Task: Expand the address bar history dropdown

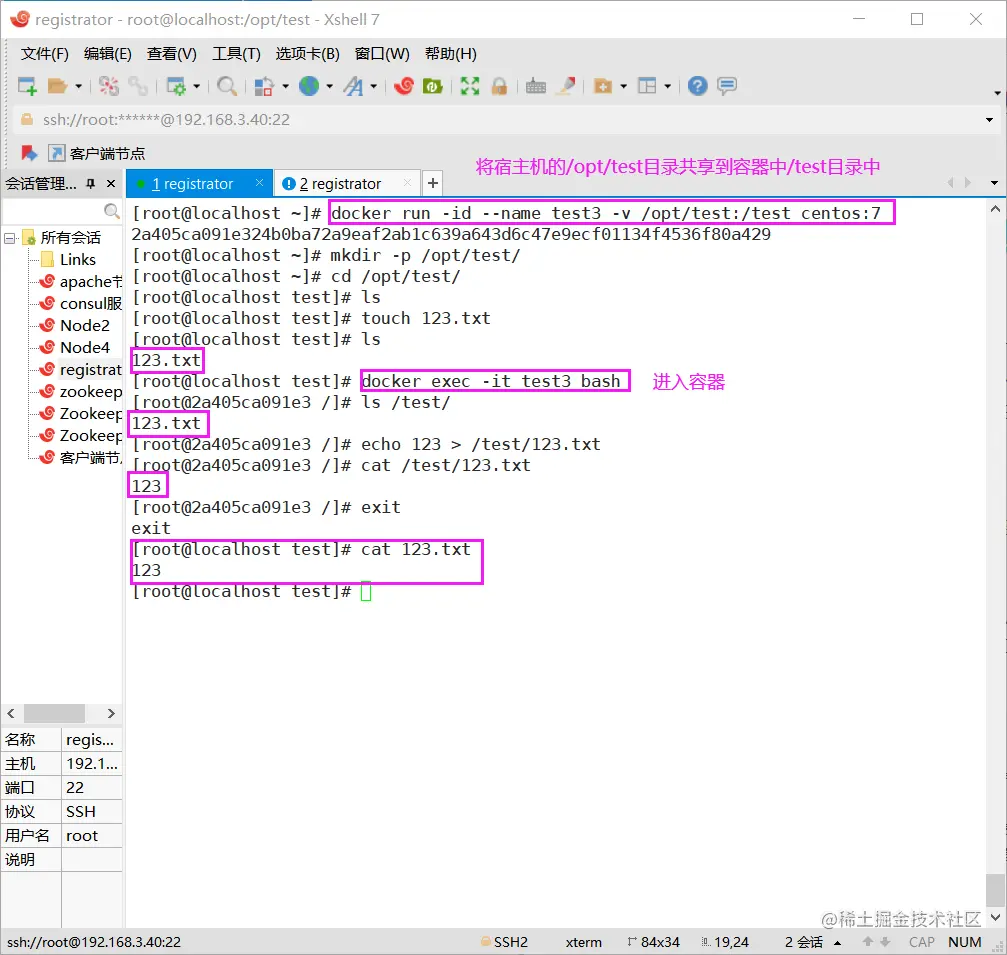Action: [989, 120]
